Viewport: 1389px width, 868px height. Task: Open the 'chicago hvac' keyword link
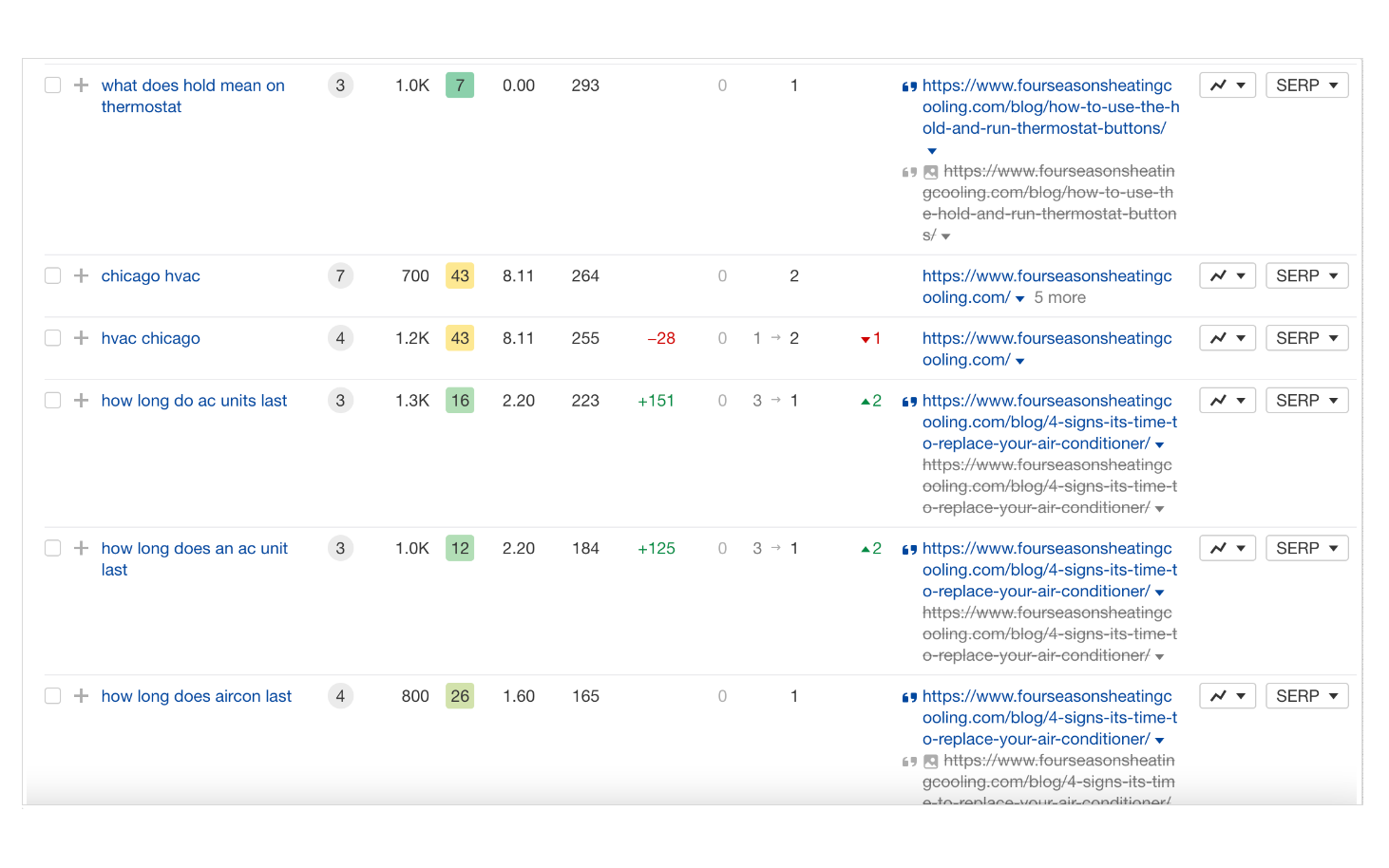pyautogui.click(x=151, y=276)
